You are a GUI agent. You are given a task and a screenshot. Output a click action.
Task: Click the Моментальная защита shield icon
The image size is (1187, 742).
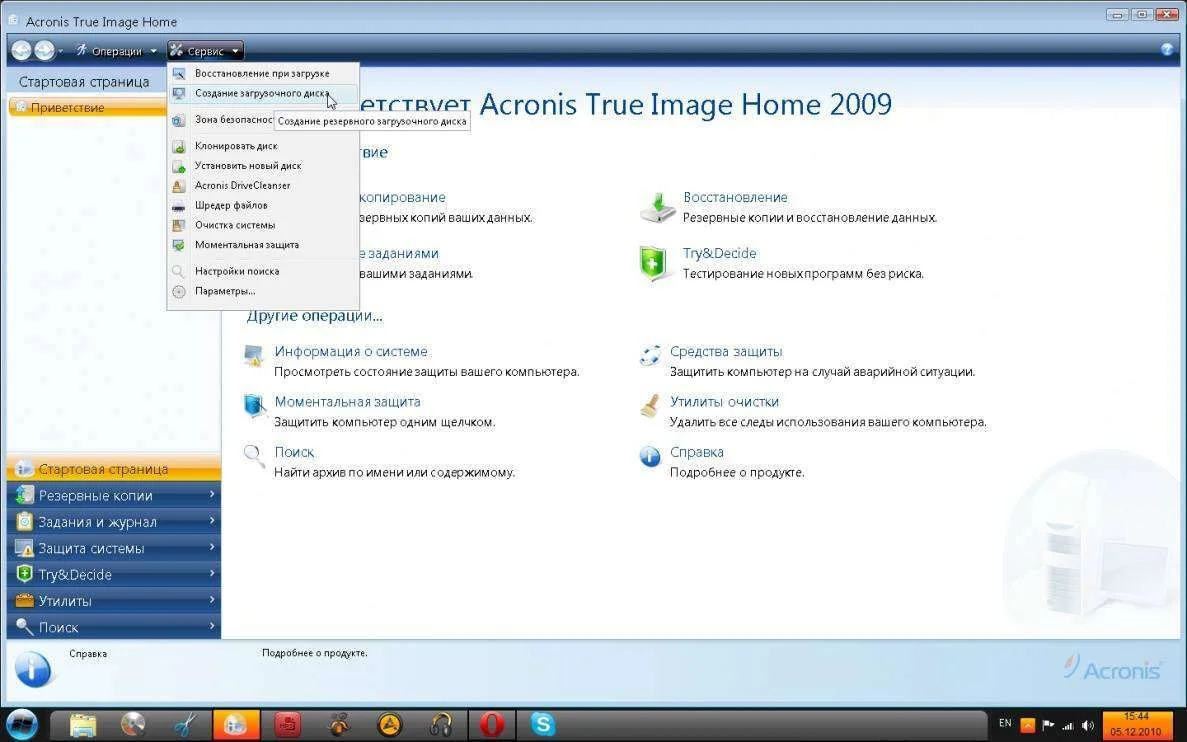pyautogui.click(x=254, y=406)
